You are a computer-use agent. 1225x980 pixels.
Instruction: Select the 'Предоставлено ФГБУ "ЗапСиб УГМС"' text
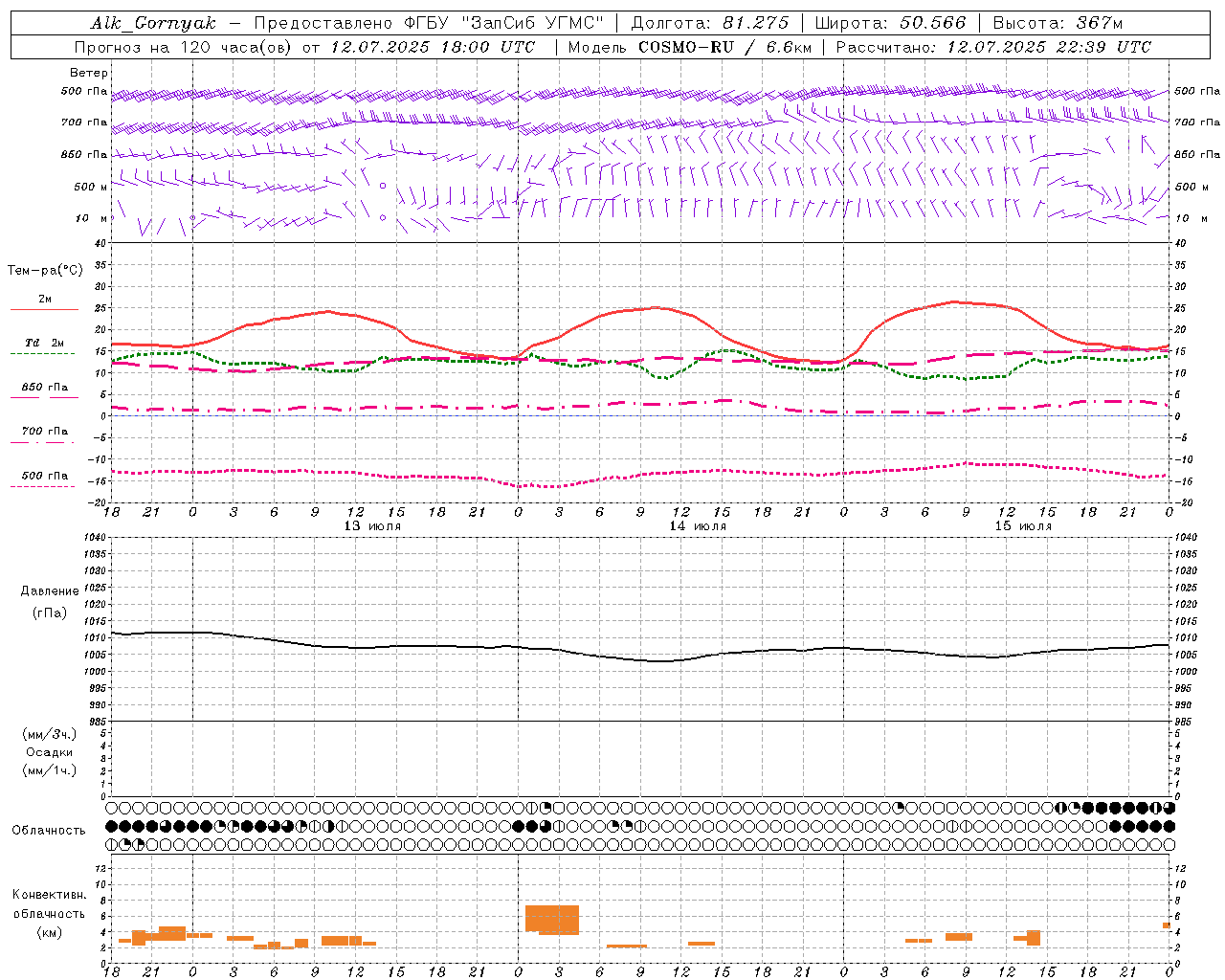[430, 23]
